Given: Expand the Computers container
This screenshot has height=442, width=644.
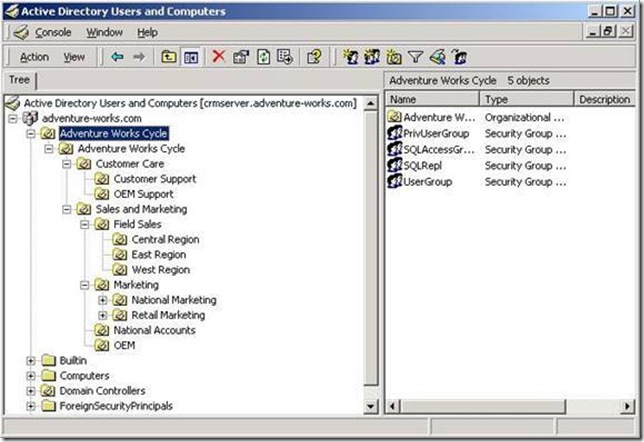Looking at the screenshot, I should coord(31,376).
